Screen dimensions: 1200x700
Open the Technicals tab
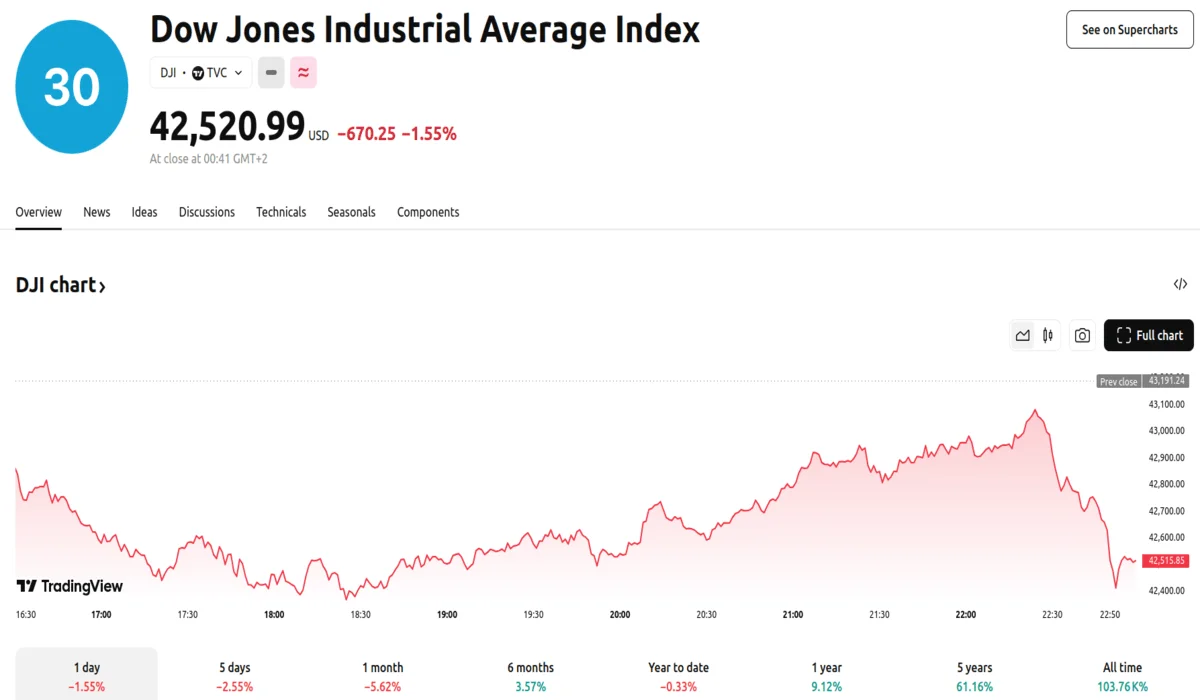click(281, 212)
